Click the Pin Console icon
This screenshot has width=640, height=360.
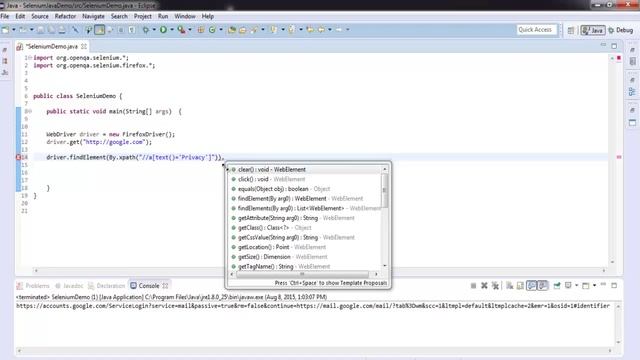point(557,286)
